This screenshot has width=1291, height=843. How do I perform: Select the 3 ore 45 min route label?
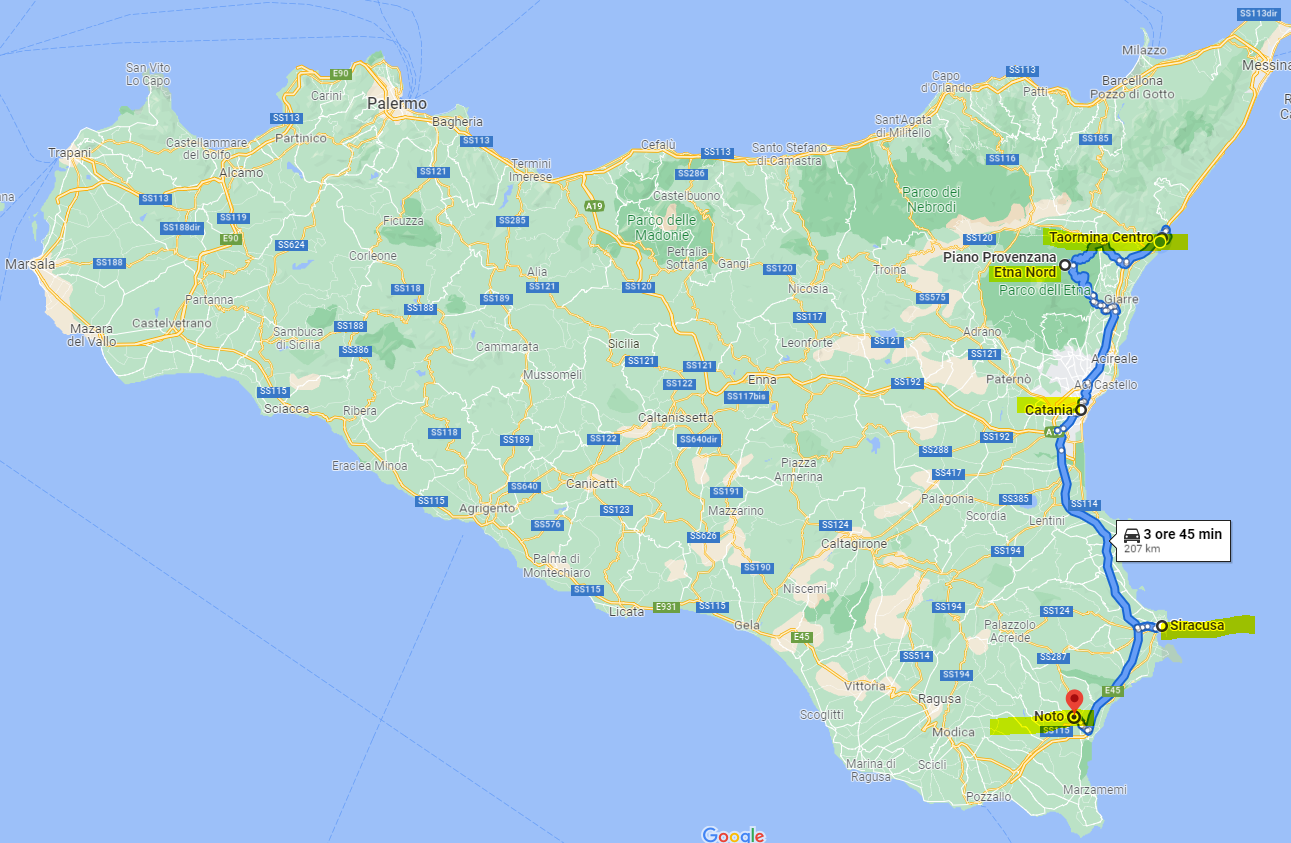1182,534
